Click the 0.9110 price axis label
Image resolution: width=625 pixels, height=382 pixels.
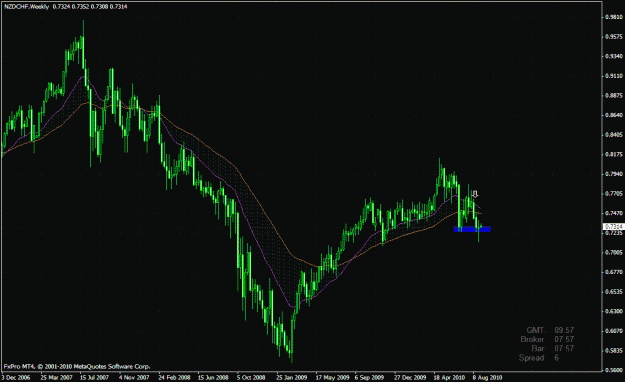[613, 76]
